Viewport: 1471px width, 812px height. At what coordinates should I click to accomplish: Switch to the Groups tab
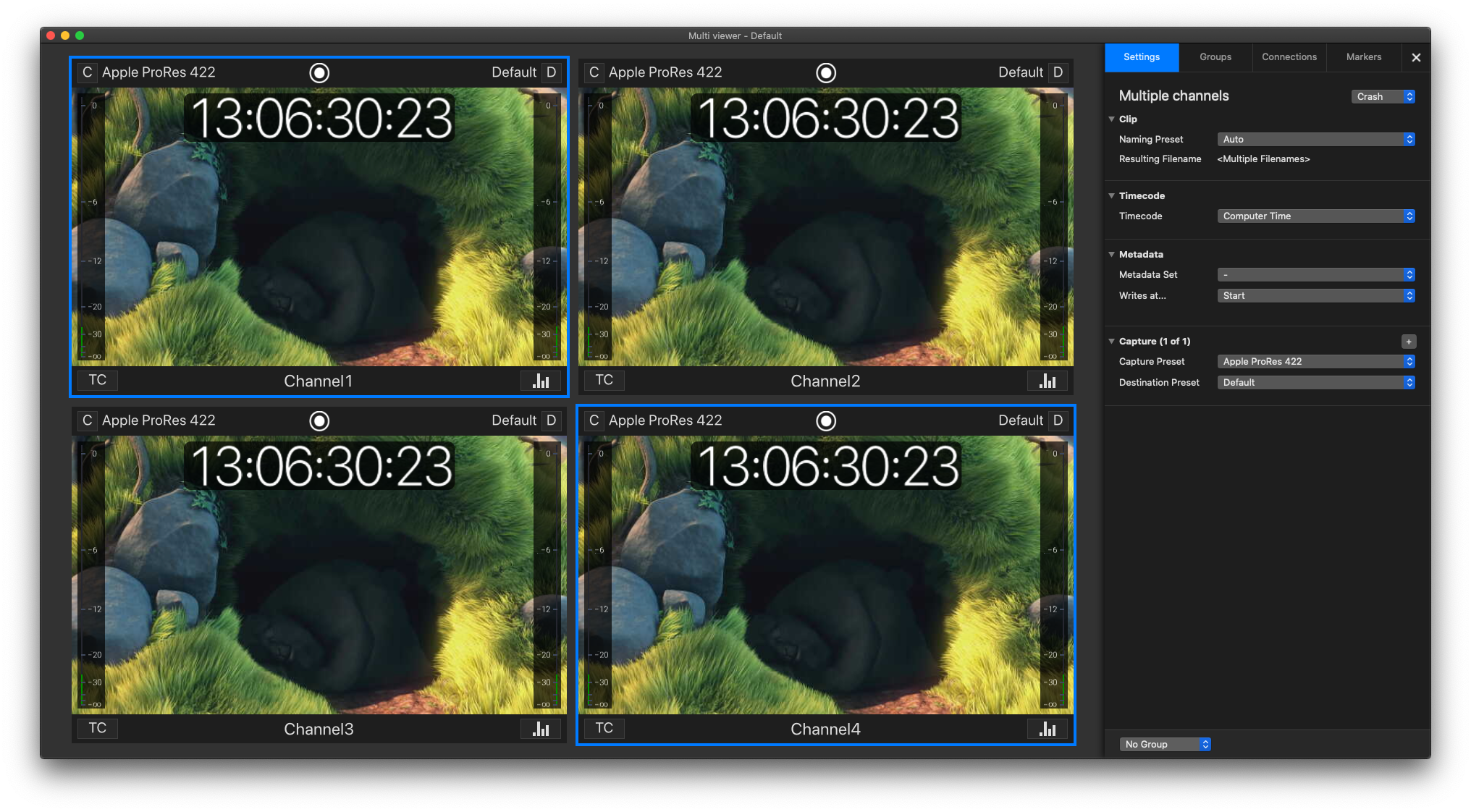click(x=1215, y=57)
